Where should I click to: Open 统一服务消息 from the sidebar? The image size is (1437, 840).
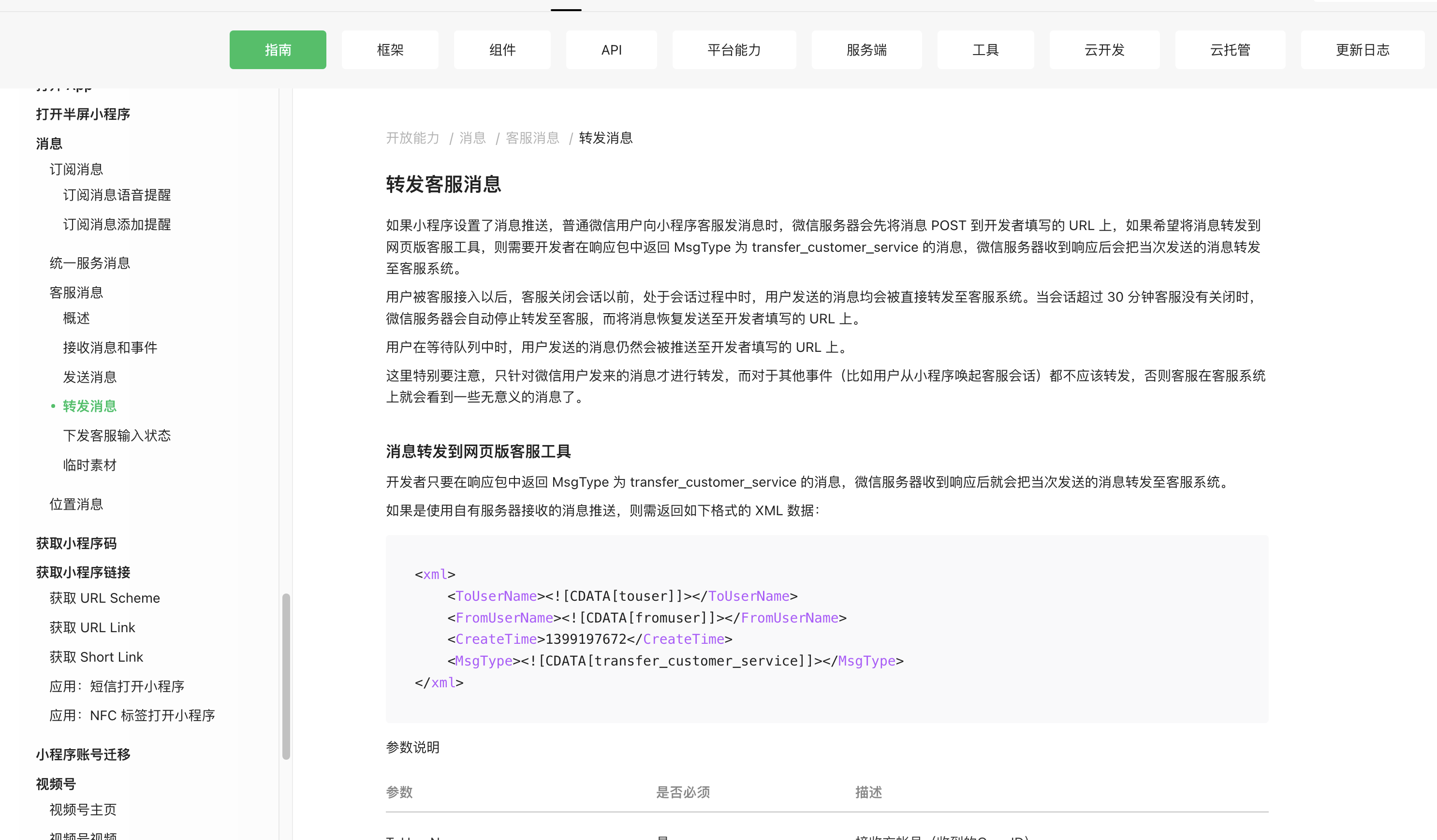[x=89, y=263]
